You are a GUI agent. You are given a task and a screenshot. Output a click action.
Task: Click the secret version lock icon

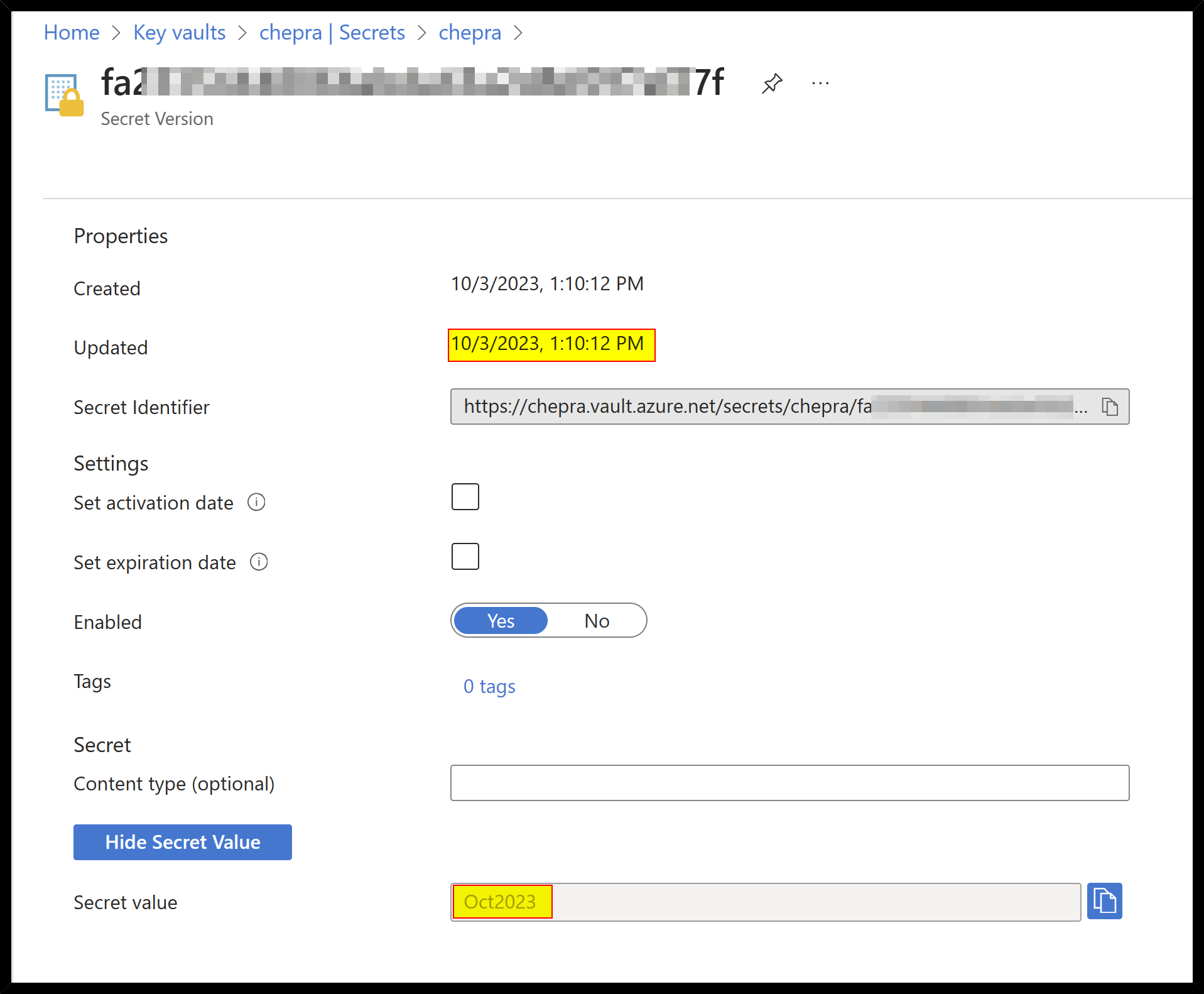pyautogui.click(x=64, y=95)
